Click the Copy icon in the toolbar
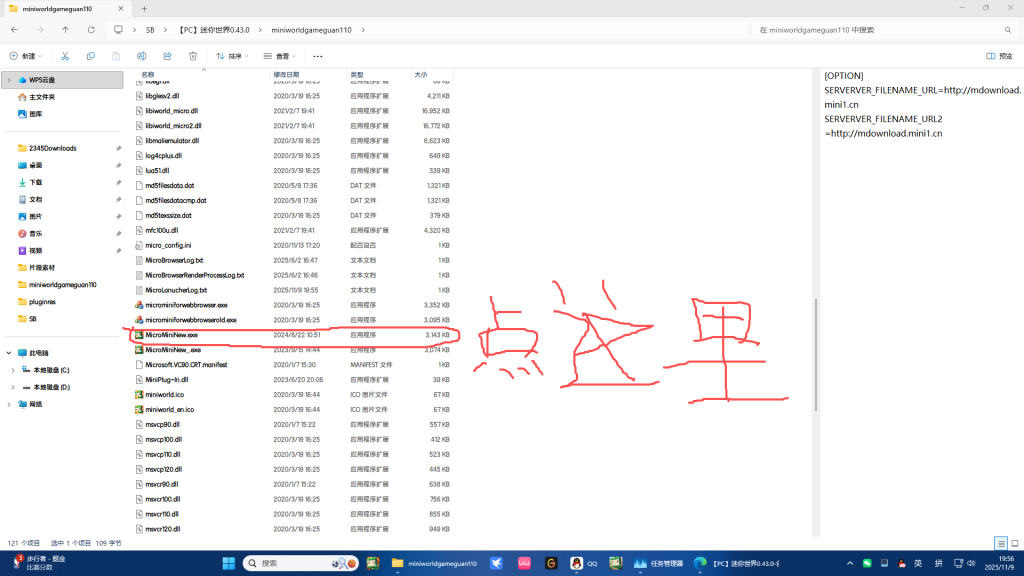This screenshot has width=1024, height=576. tap(91, 56)
